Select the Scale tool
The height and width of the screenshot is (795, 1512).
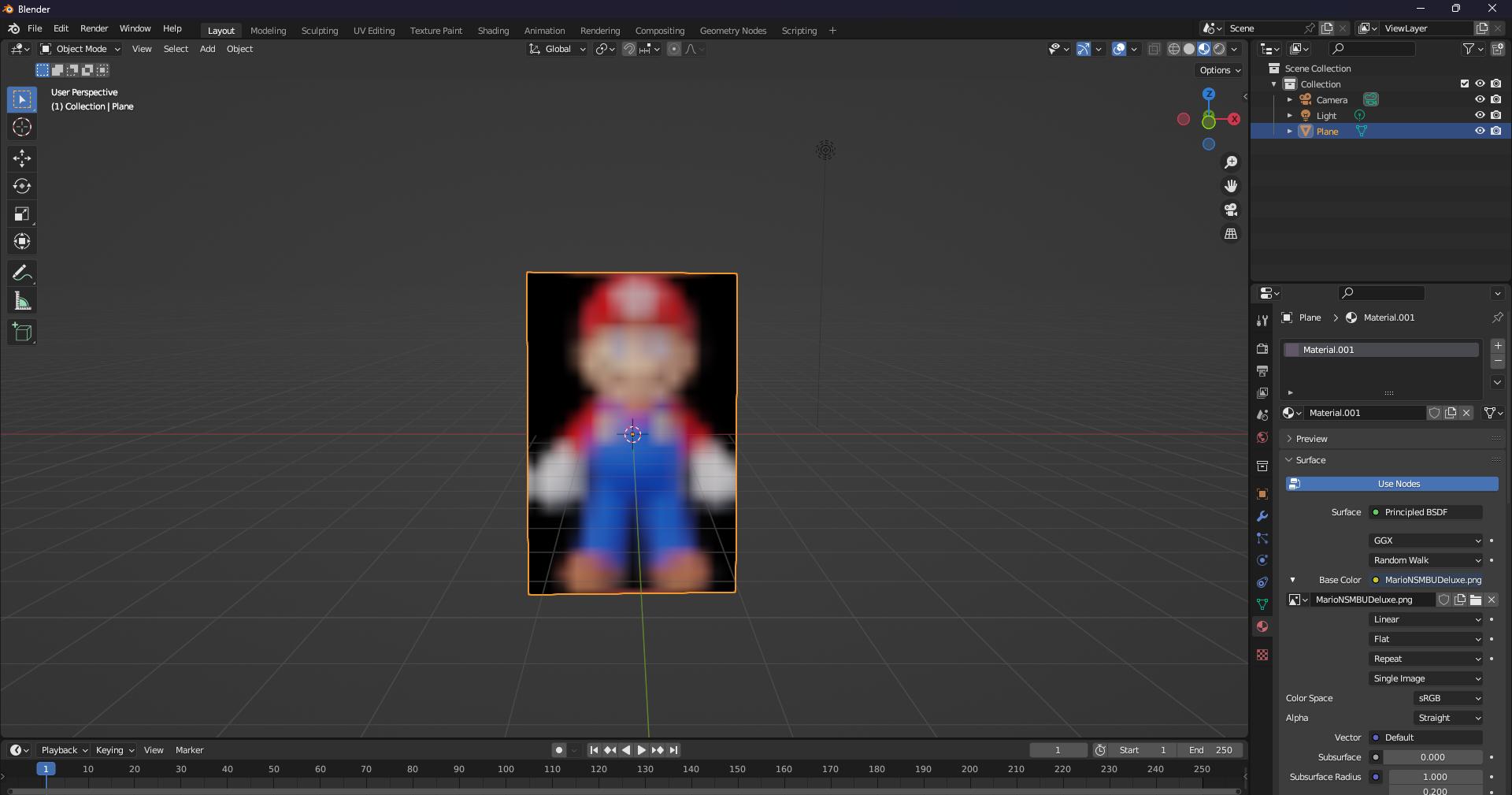pos(22,214)
